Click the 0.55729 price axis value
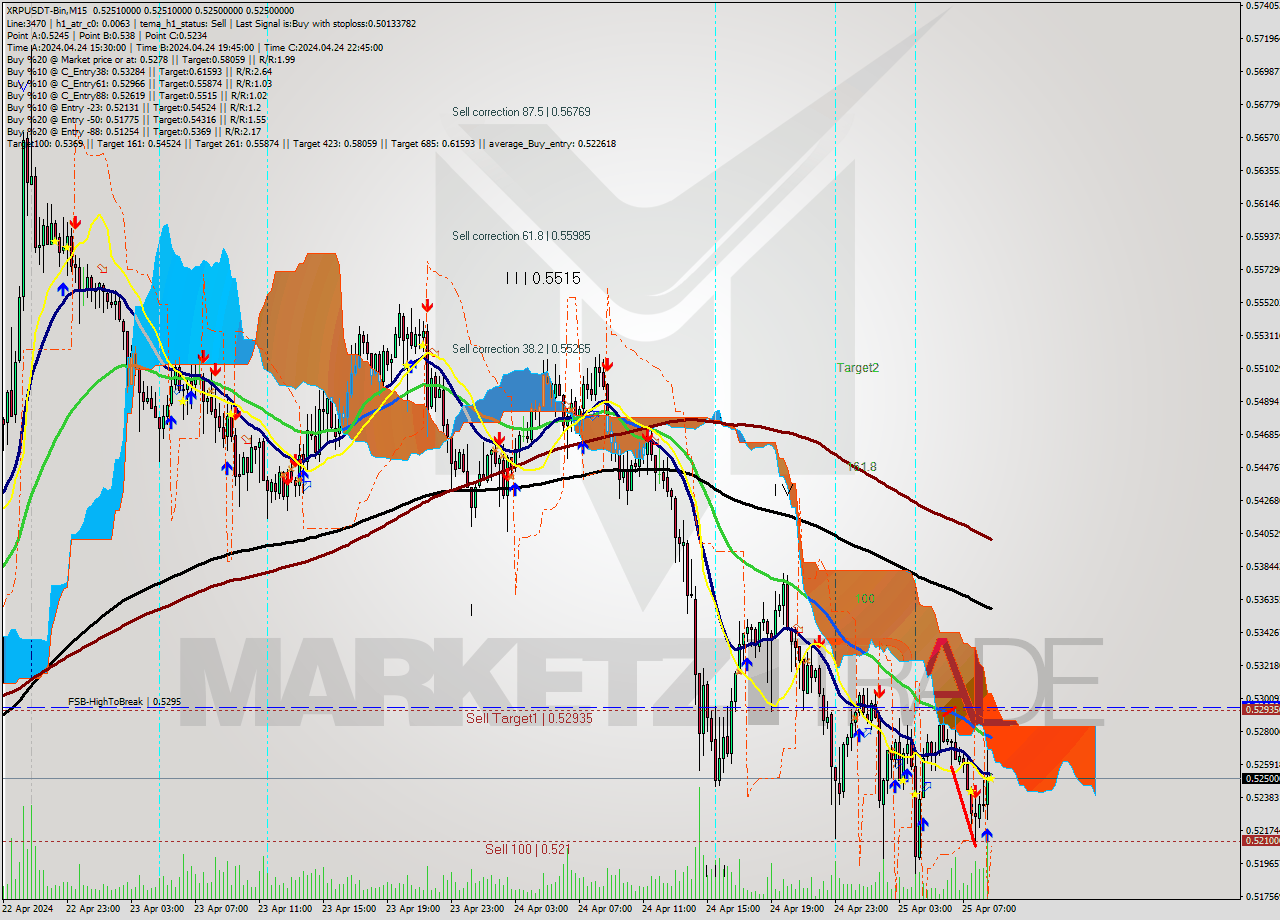 [1261, 270]
